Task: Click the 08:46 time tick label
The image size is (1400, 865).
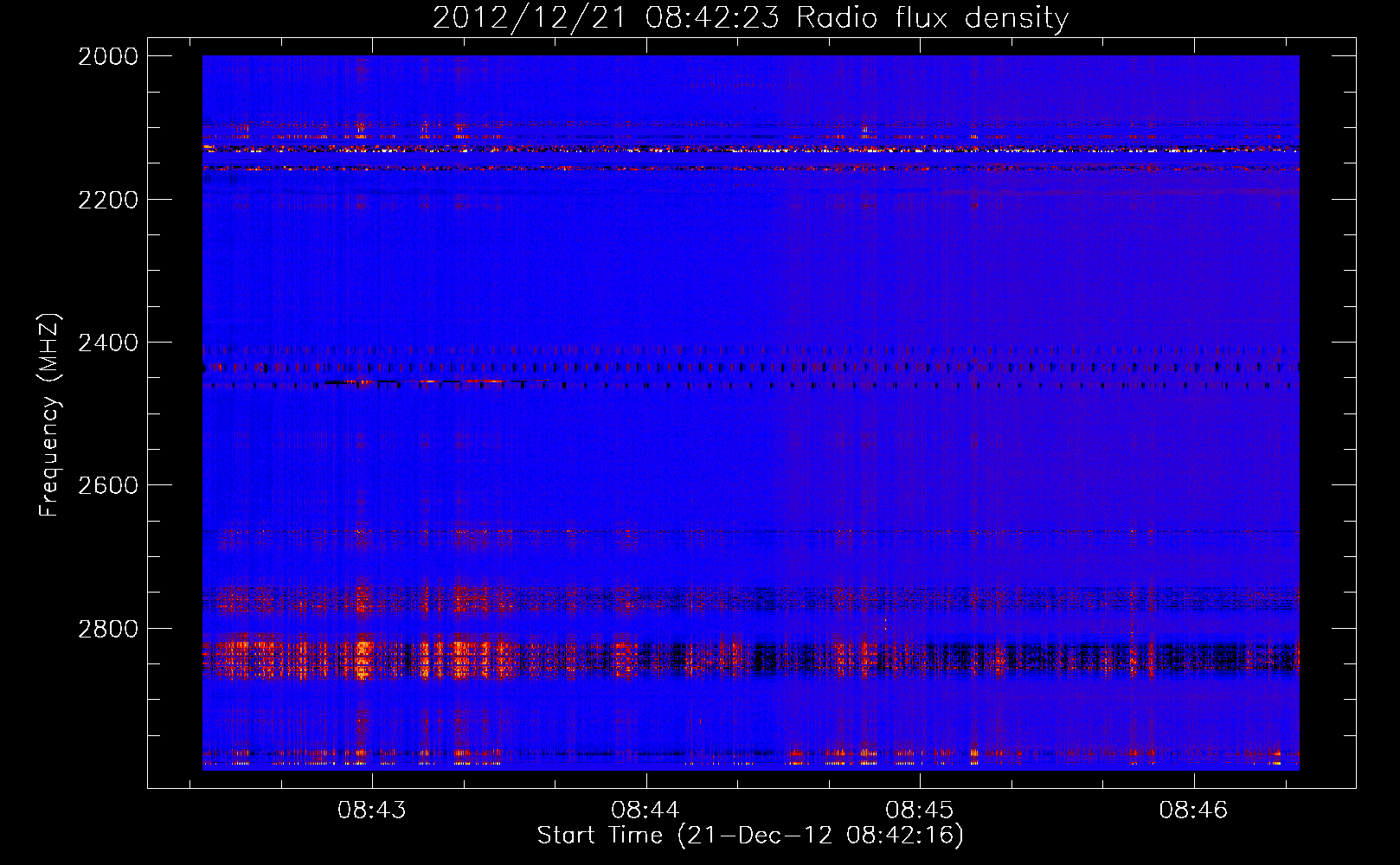Action: tap(1194, 810)
